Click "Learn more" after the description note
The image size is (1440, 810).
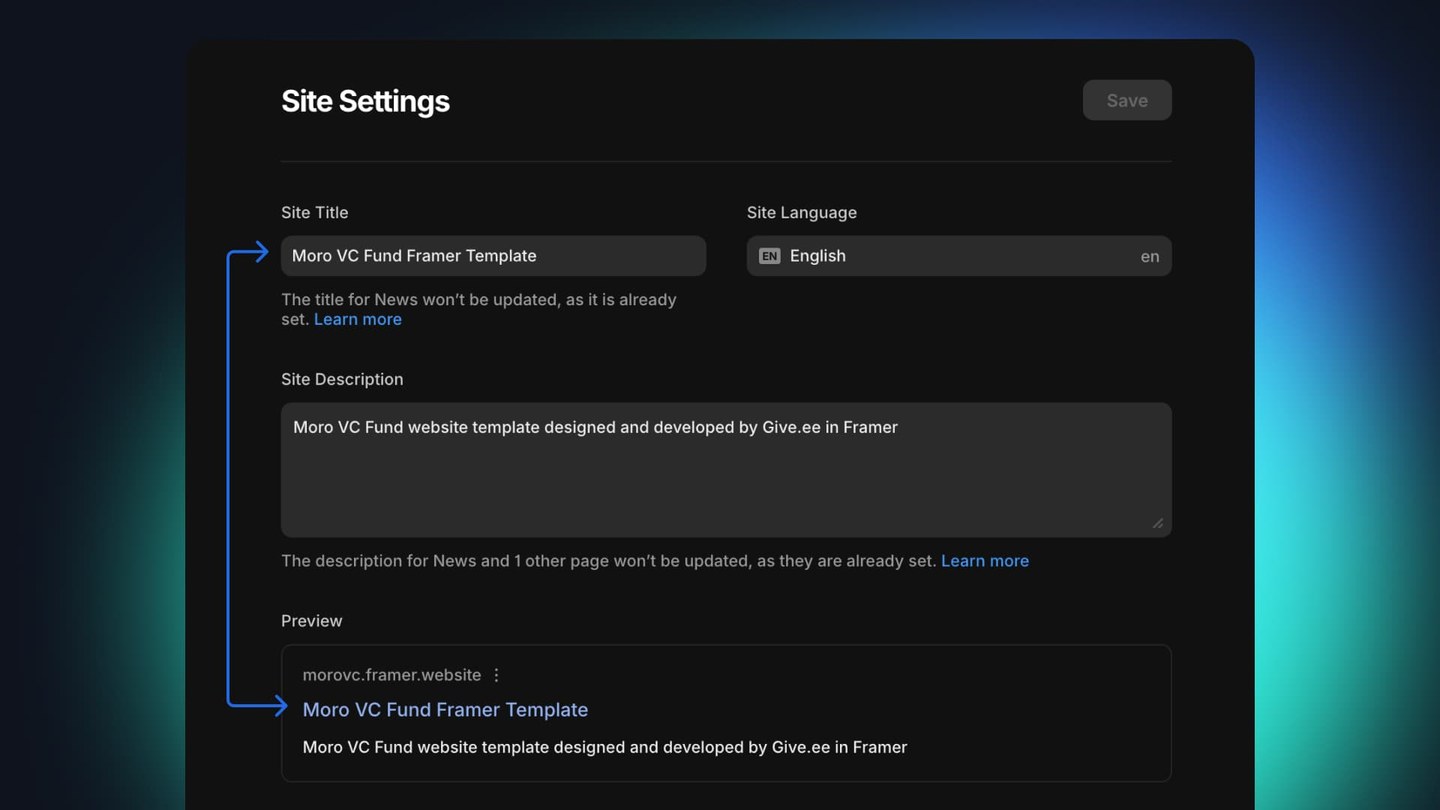click(984, 561)
